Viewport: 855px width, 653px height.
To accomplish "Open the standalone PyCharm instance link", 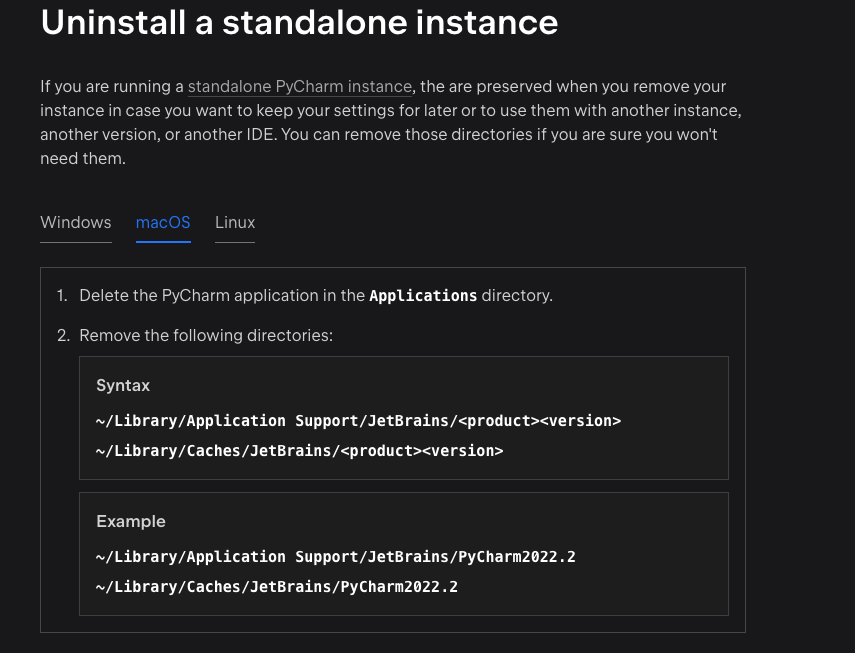I will coord(299,87).
